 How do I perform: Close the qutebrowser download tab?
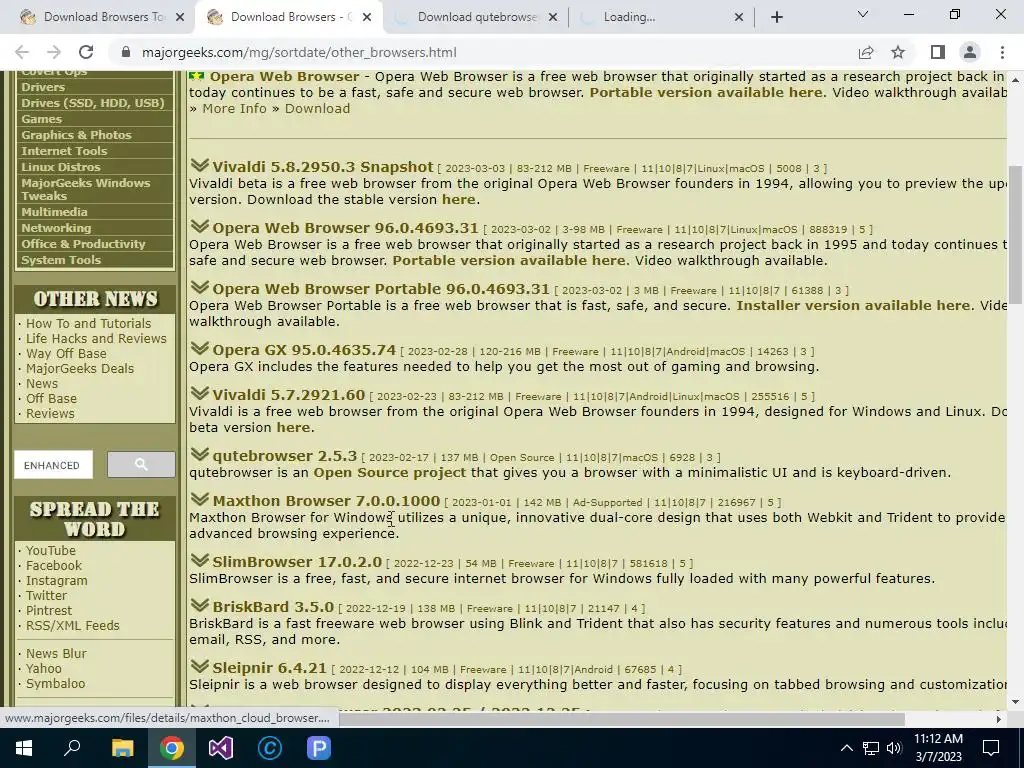pos(553,17)
